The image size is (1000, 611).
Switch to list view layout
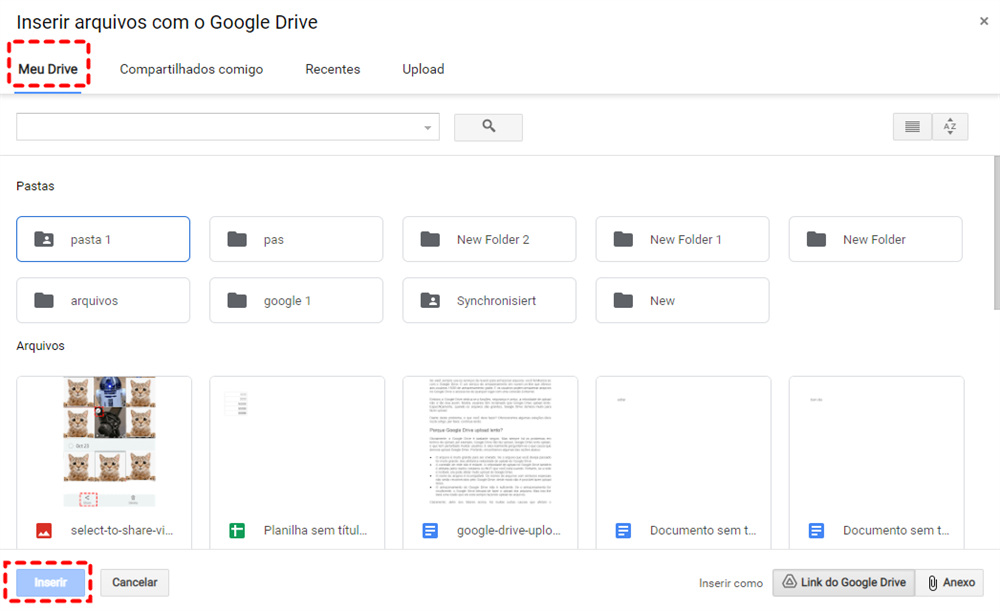tap(911, 127)
